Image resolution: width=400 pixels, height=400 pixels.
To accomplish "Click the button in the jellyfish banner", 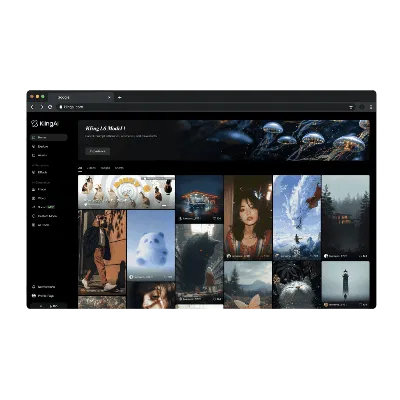I will pyautogui.click(x=98, y=151).
